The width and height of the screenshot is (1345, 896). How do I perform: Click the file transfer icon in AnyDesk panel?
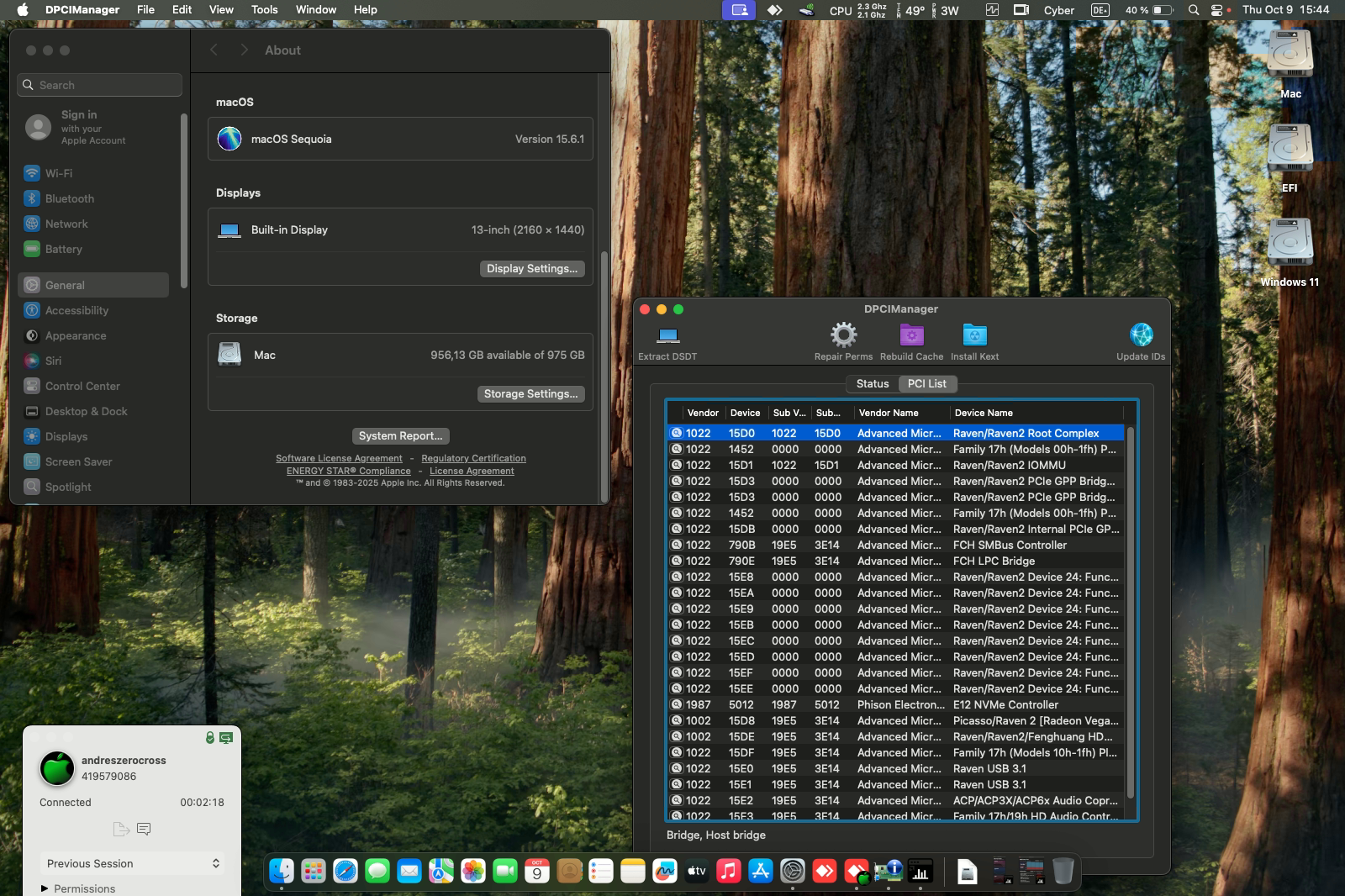pyautogui.click(x=121, y=829)
